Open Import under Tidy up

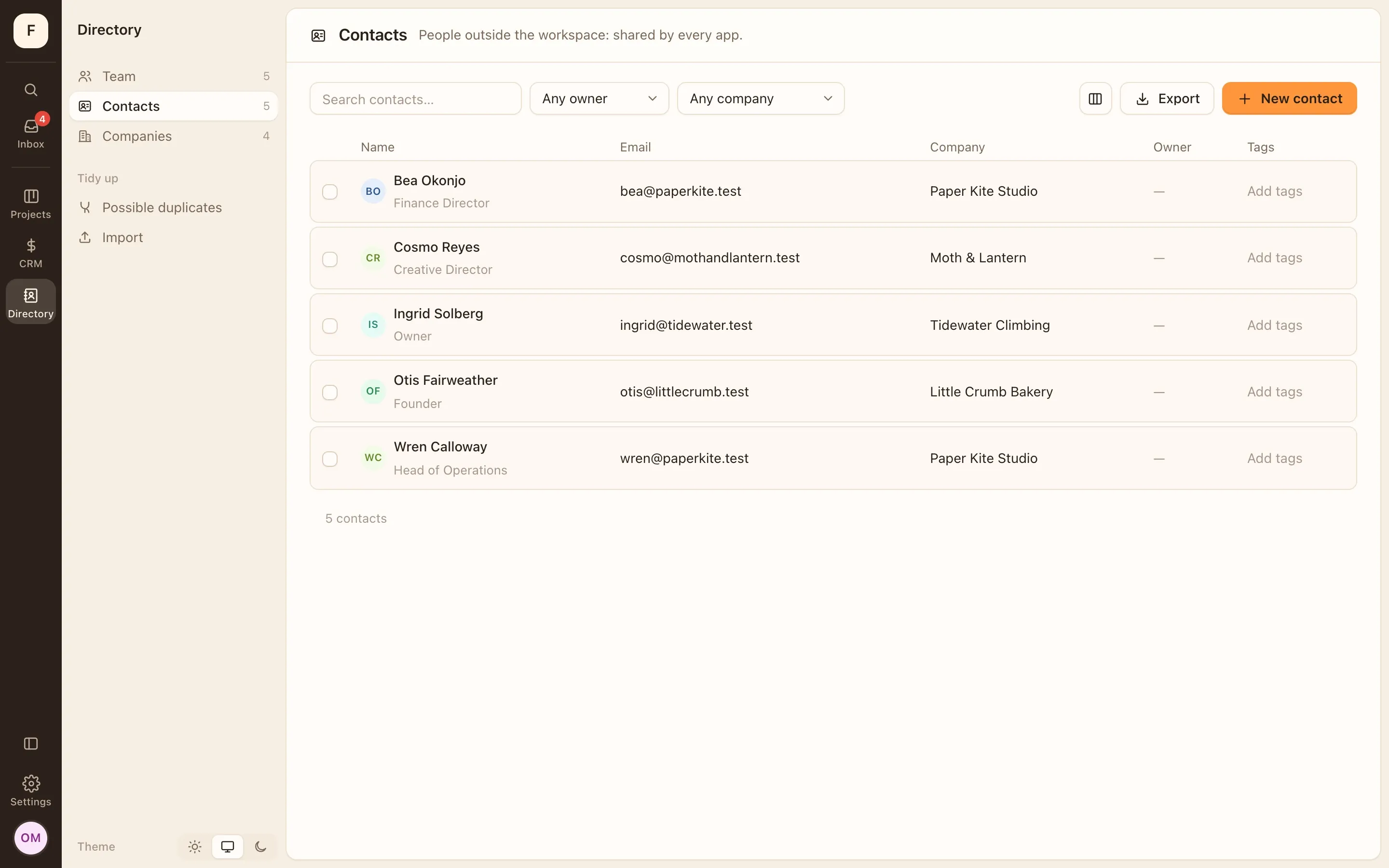pyautogui.click(x=173, y=237)
